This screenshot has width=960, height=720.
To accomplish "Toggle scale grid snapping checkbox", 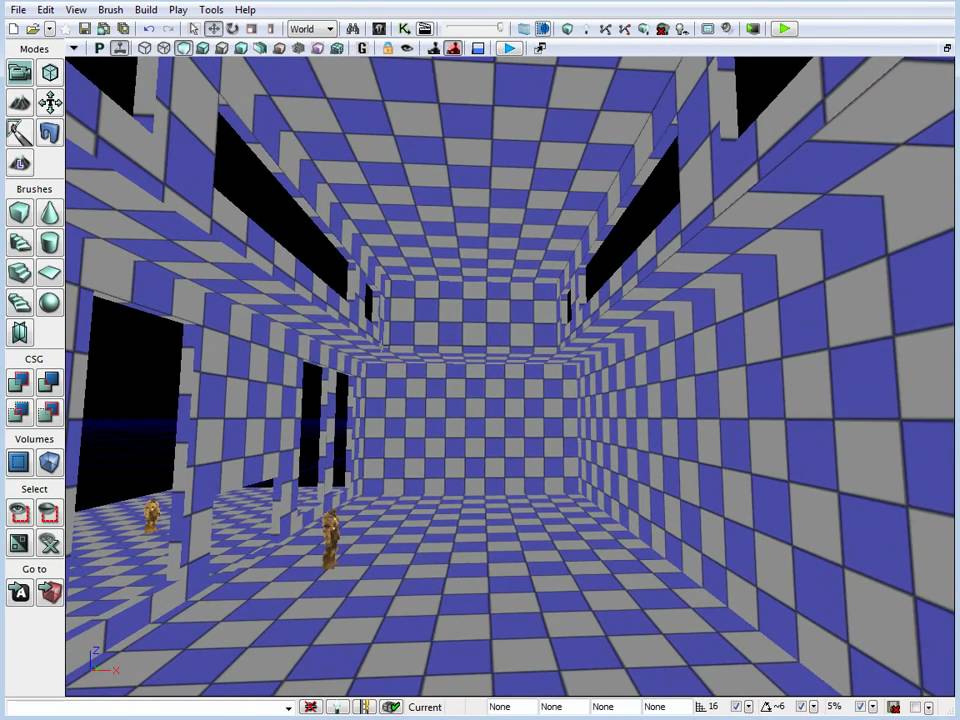I will (x=860, y=707).
